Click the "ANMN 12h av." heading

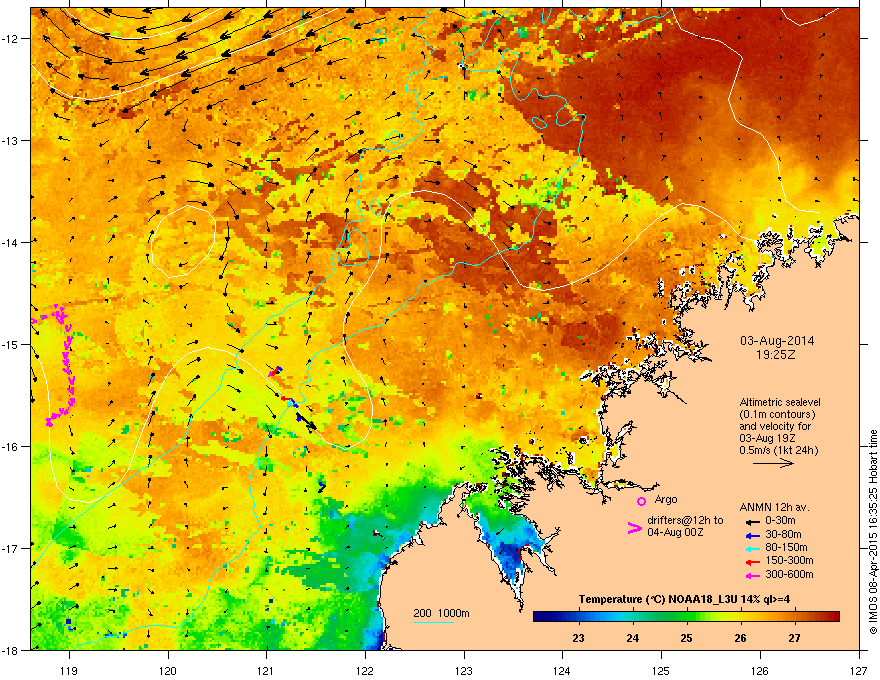pos(774,508)
